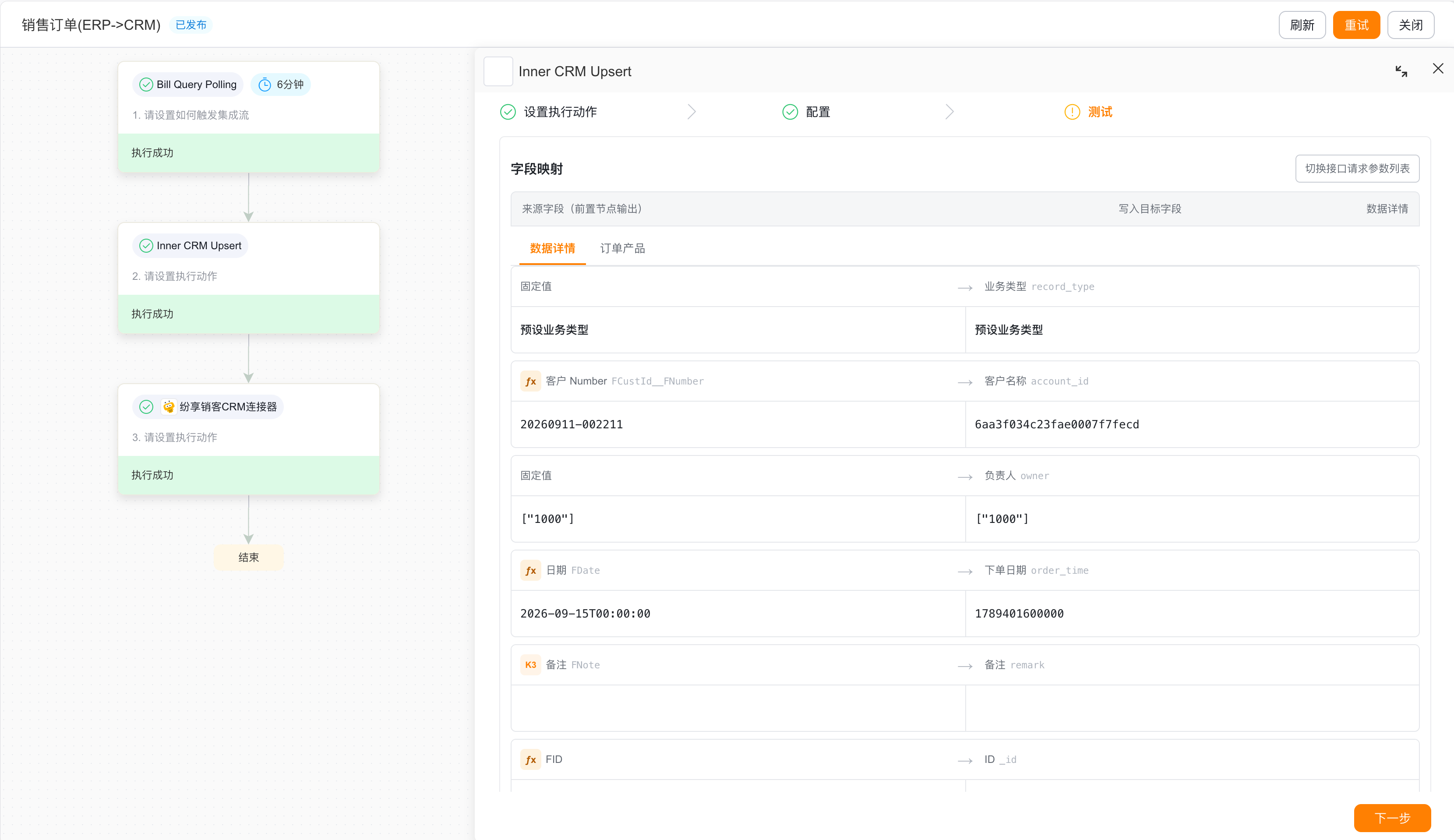Viewport: 1454px width, 840px height.
Task: Click the 日期 FDate source field
Action: [x=573, y=571]
